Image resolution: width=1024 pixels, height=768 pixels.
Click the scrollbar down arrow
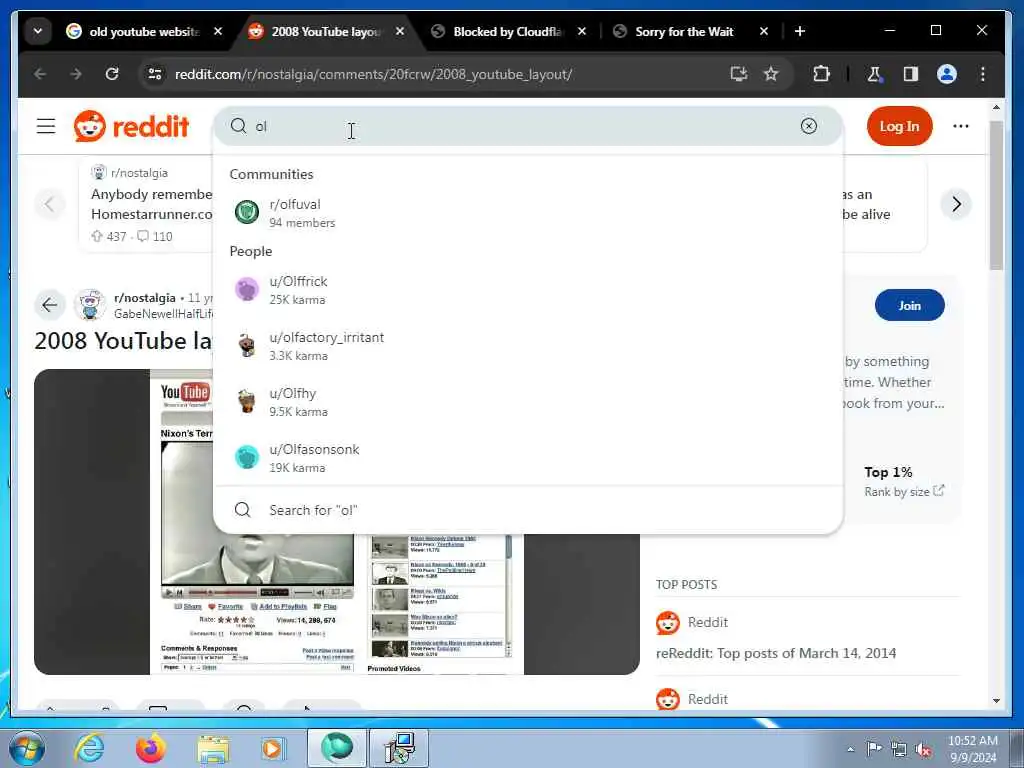tap(996, 701)
